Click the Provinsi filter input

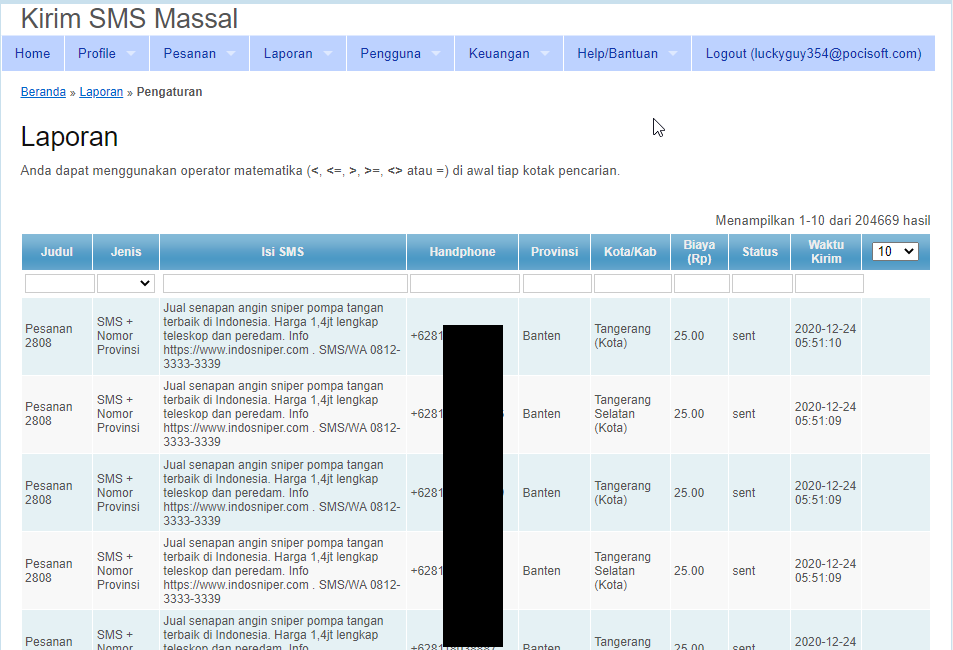click(x=557, y=283)
